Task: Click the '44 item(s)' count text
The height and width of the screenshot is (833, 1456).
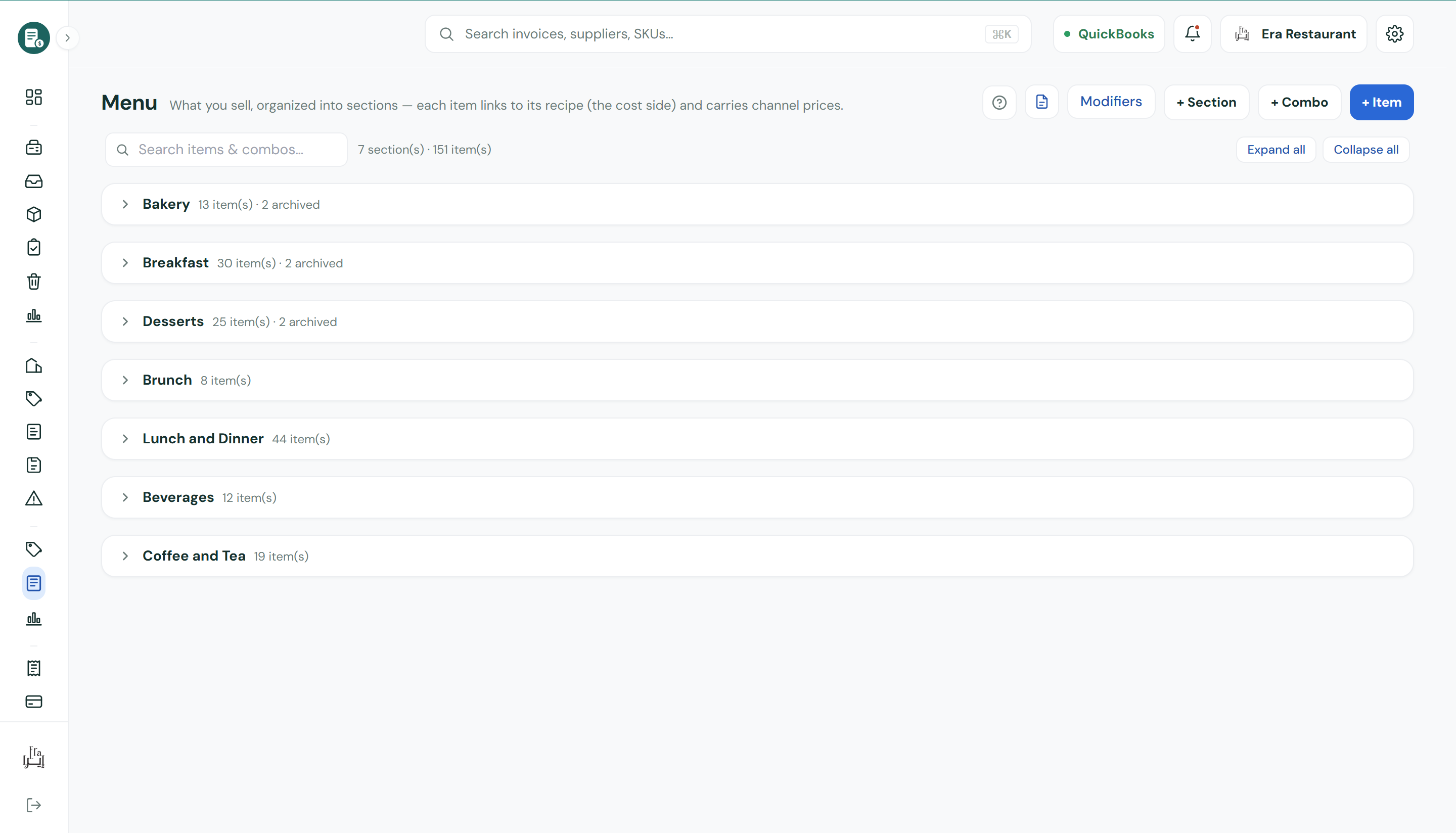Action: (x=301, y=439)
